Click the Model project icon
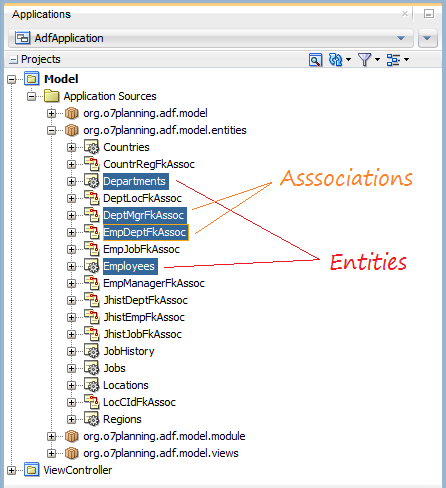The image size is (446, 488). tap(31, 79)
